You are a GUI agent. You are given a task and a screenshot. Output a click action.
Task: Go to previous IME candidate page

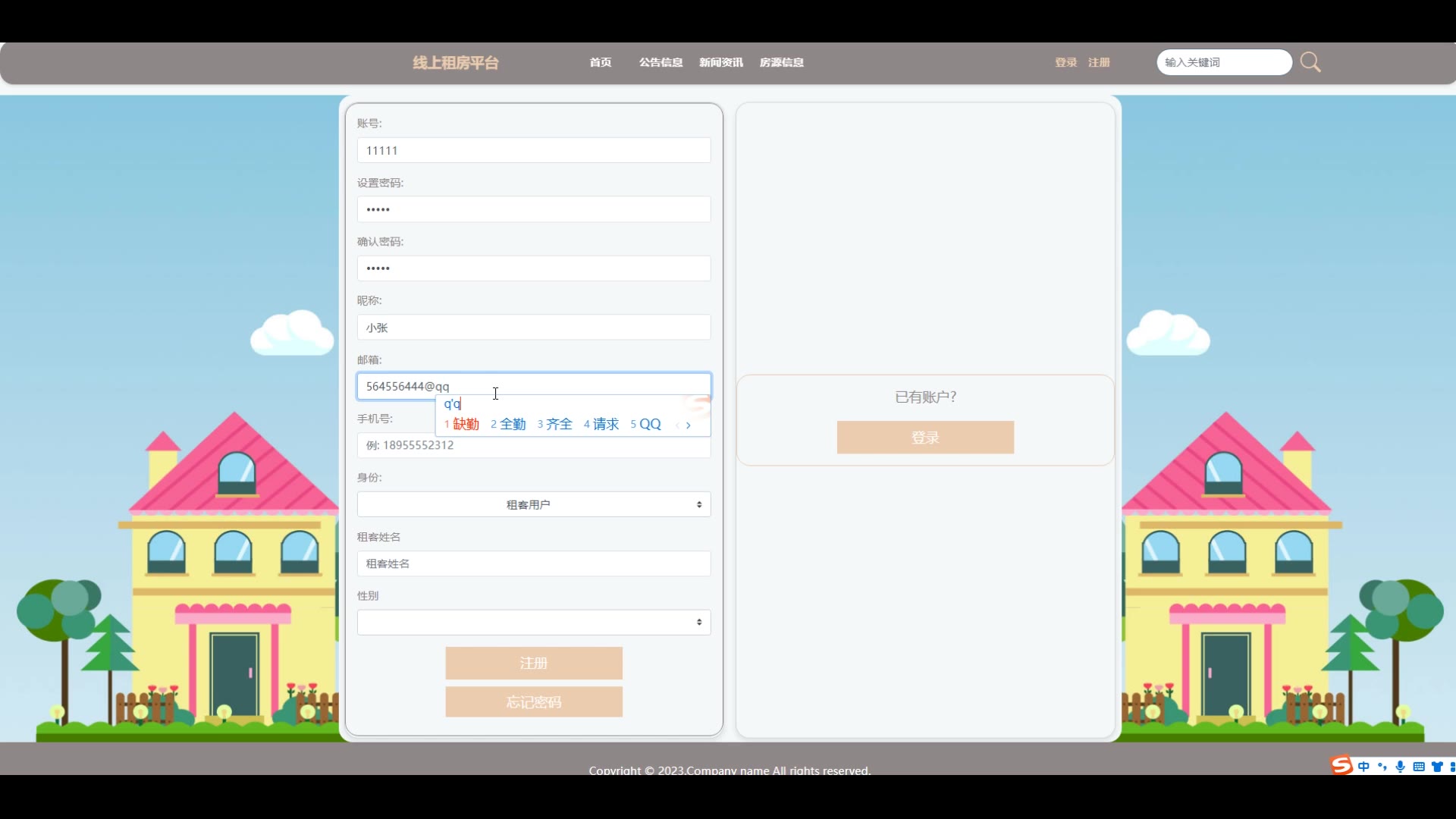677,425
